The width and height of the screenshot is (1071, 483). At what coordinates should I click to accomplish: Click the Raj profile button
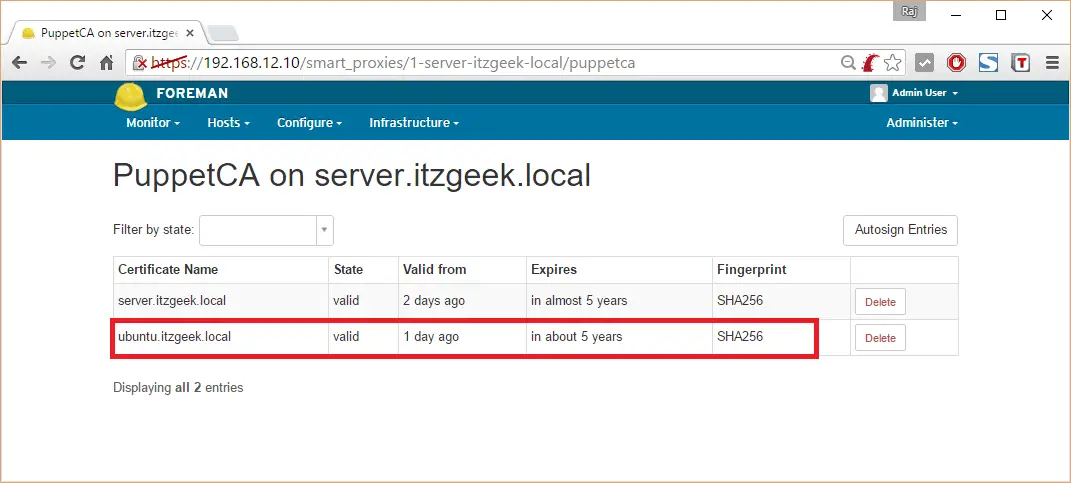pos(909,12)
